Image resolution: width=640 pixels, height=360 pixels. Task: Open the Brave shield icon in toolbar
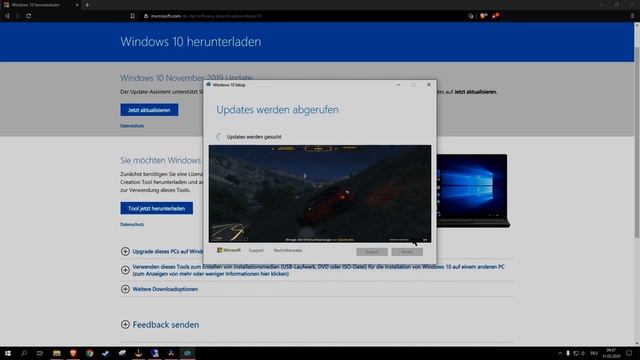coord(483,16)
